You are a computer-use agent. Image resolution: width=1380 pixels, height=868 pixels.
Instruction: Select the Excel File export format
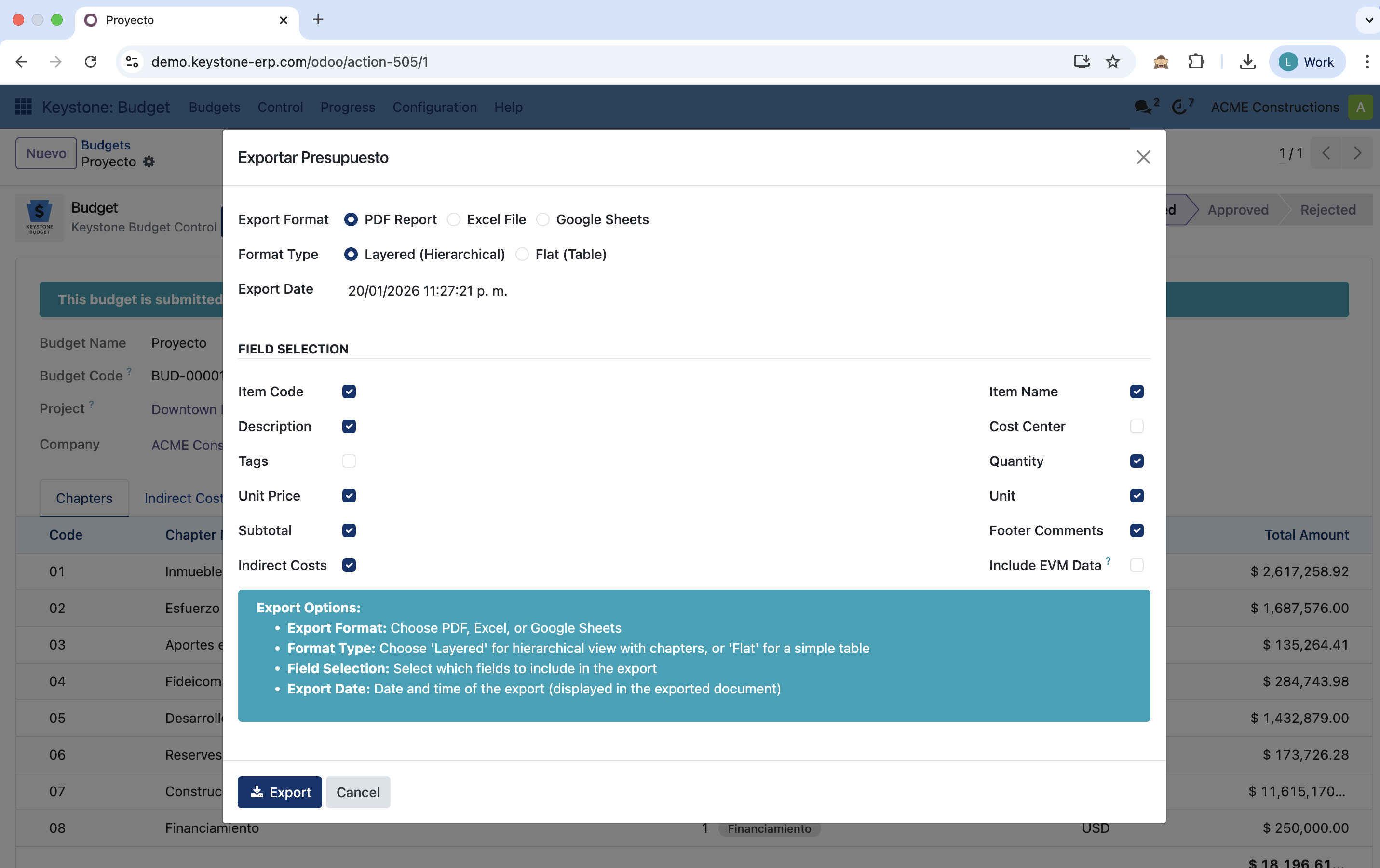pos(454,219)
